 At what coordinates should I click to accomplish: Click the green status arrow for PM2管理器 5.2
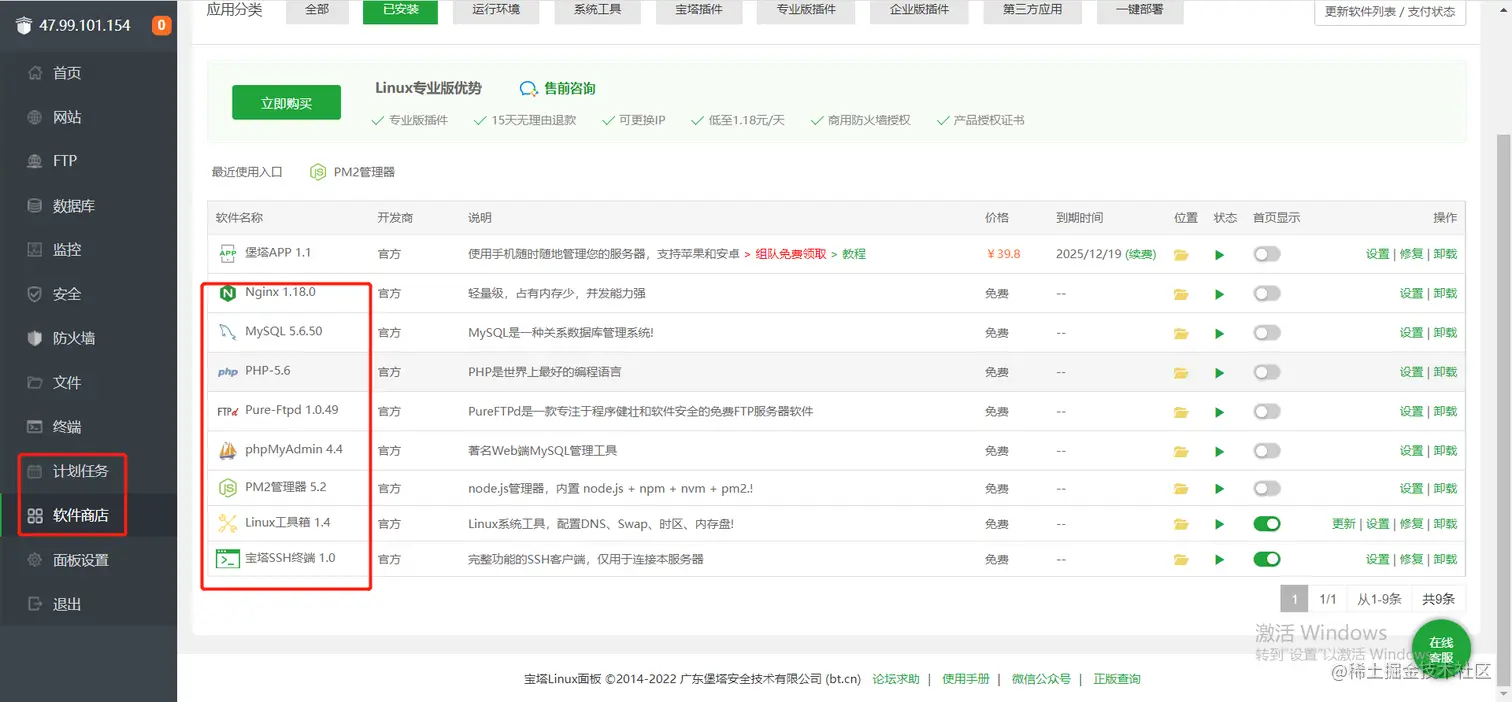(1219, 489)
